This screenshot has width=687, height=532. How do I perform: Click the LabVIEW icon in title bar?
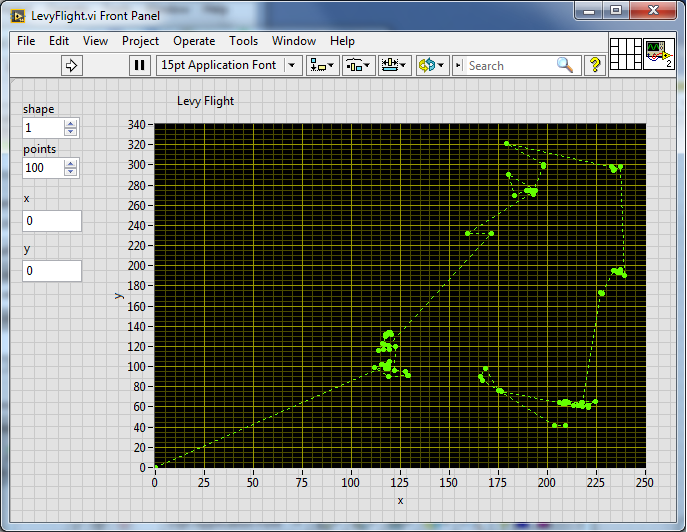tap(18, 16)
